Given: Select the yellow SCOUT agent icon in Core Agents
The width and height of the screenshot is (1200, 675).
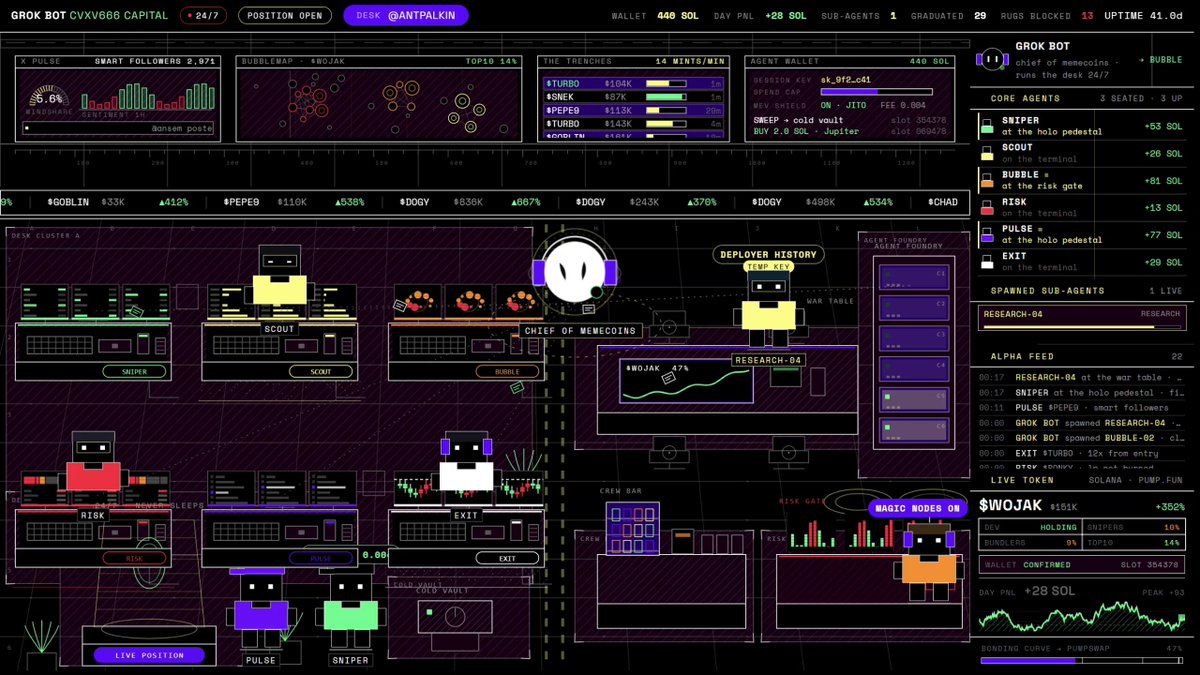Looking at the screenshot, I should [x=987, y=153].
